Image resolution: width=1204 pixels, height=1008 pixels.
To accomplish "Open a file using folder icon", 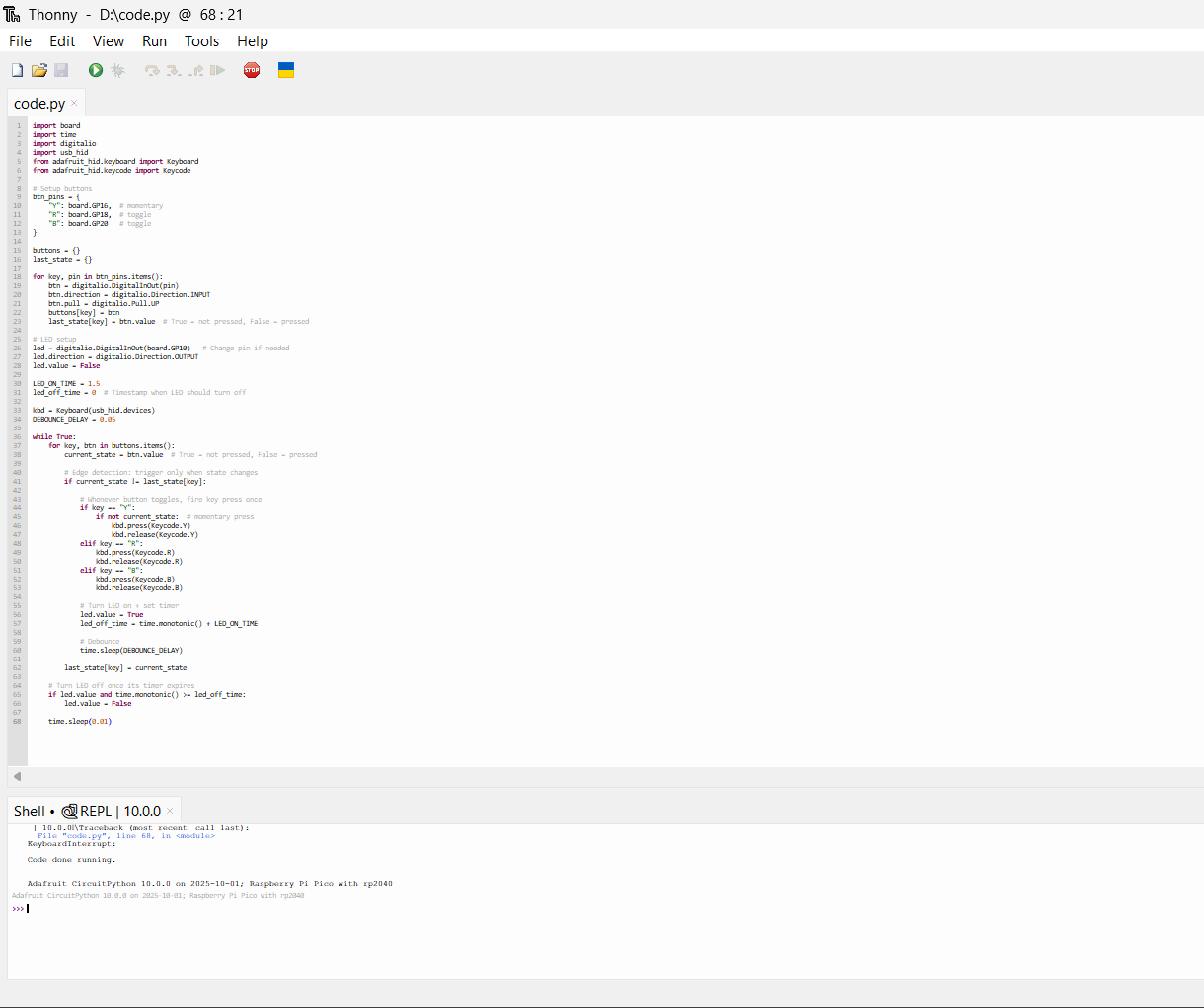I will click(39, 70).
